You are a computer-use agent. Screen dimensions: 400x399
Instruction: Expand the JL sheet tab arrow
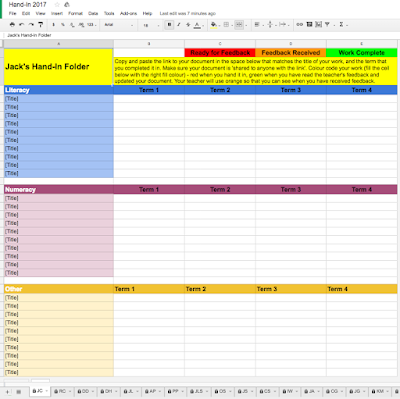[137, 391]
